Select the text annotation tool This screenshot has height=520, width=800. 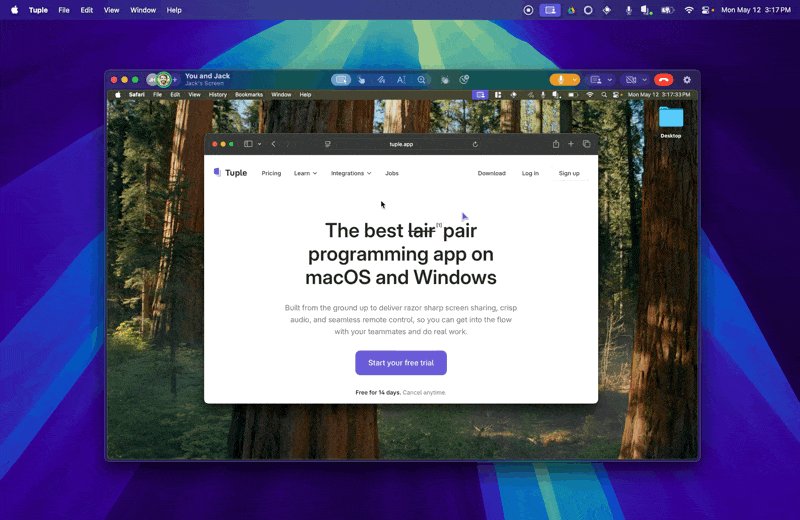(x=401, y=80)
